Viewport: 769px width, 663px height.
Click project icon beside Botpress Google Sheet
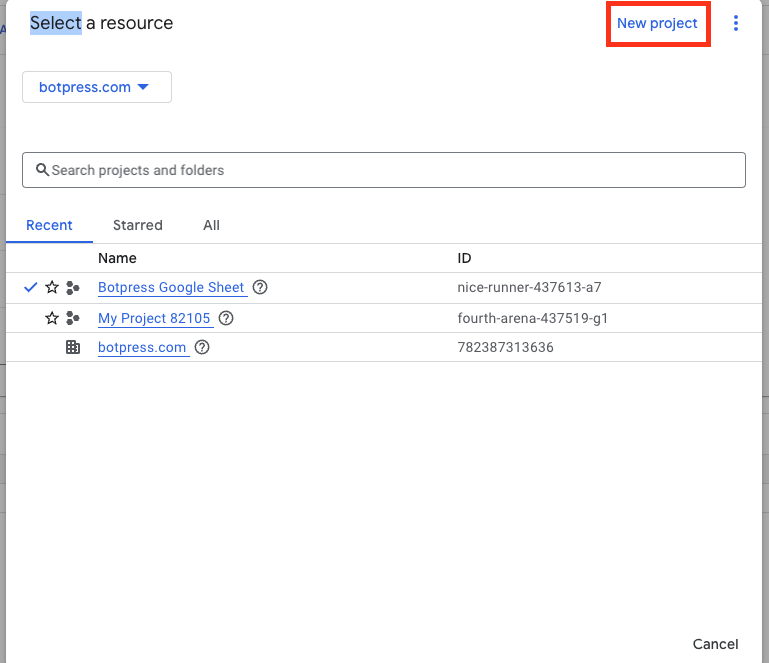73,288
